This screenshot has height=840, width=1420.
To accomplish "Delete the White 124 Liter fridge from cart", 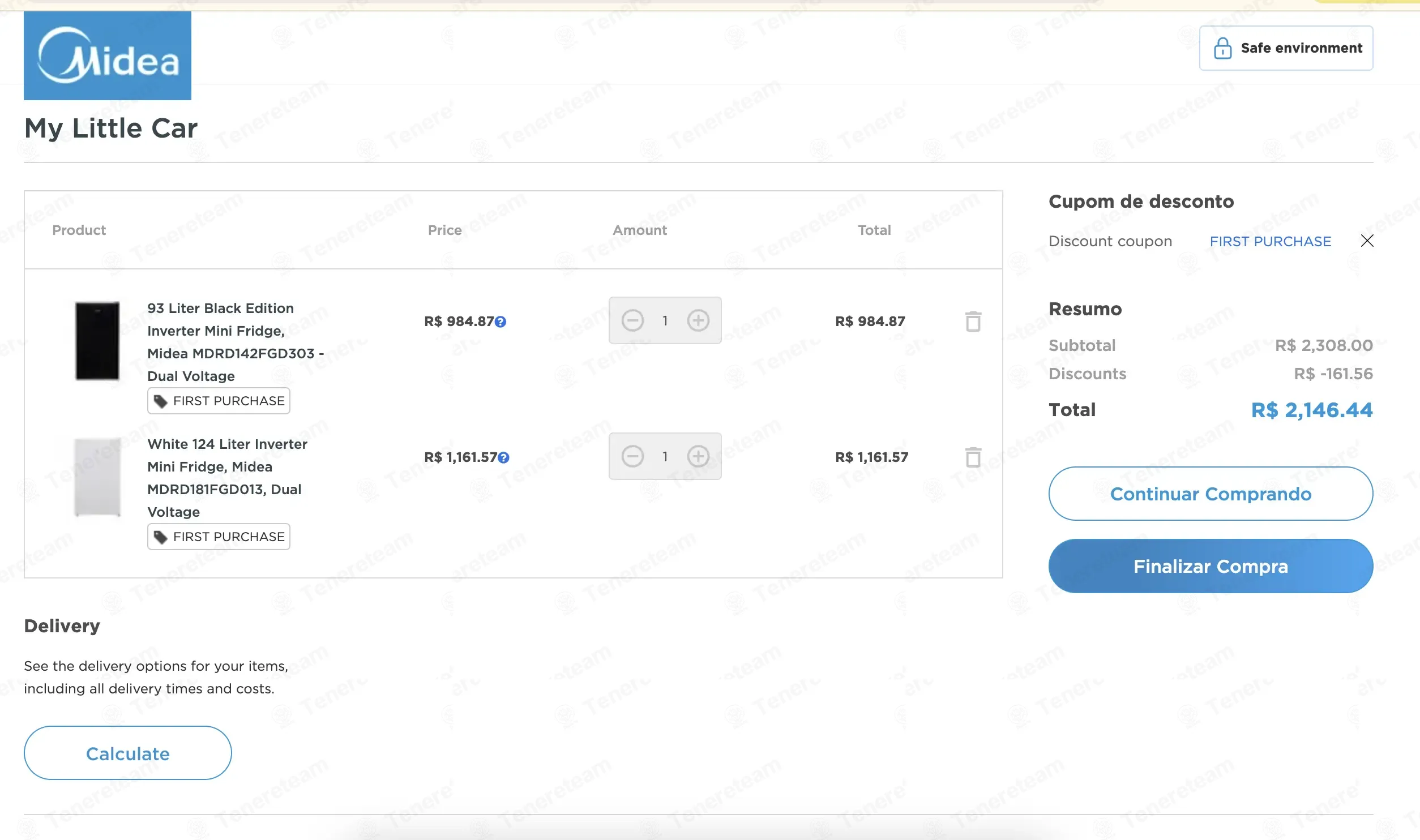I will click(973, 457).
